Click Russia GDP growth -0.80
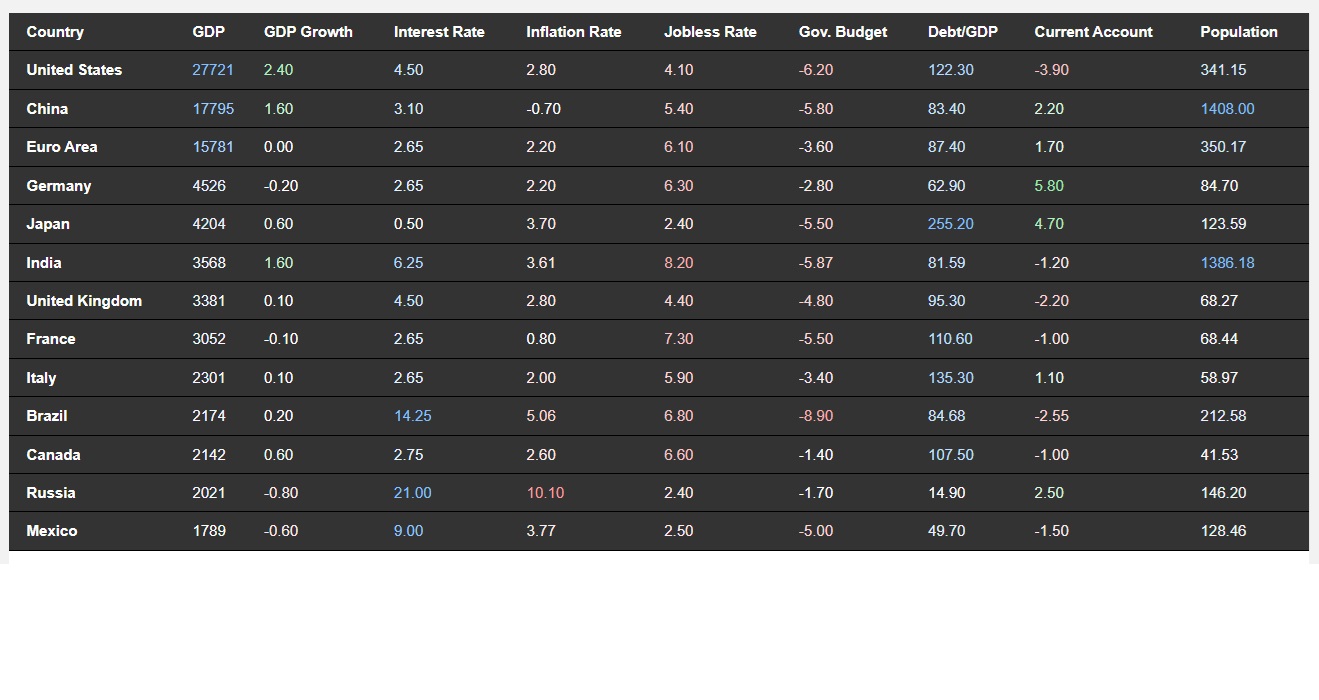This screenshot has width=1319, height=700. [x=281, y=493]
